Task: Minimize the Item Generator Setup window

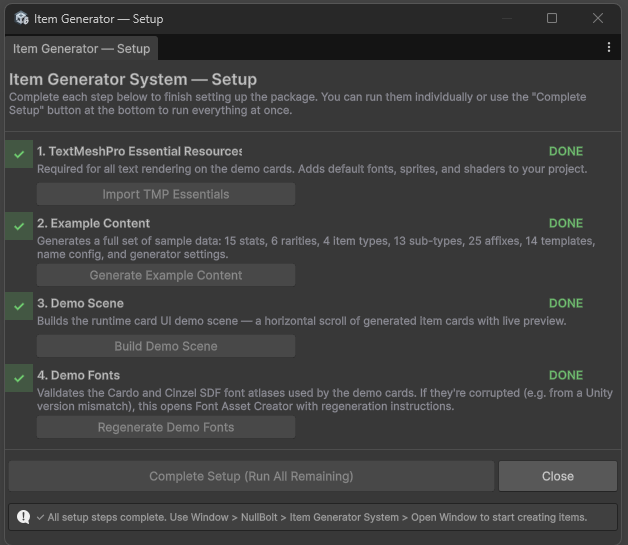Action: (507, 18)
